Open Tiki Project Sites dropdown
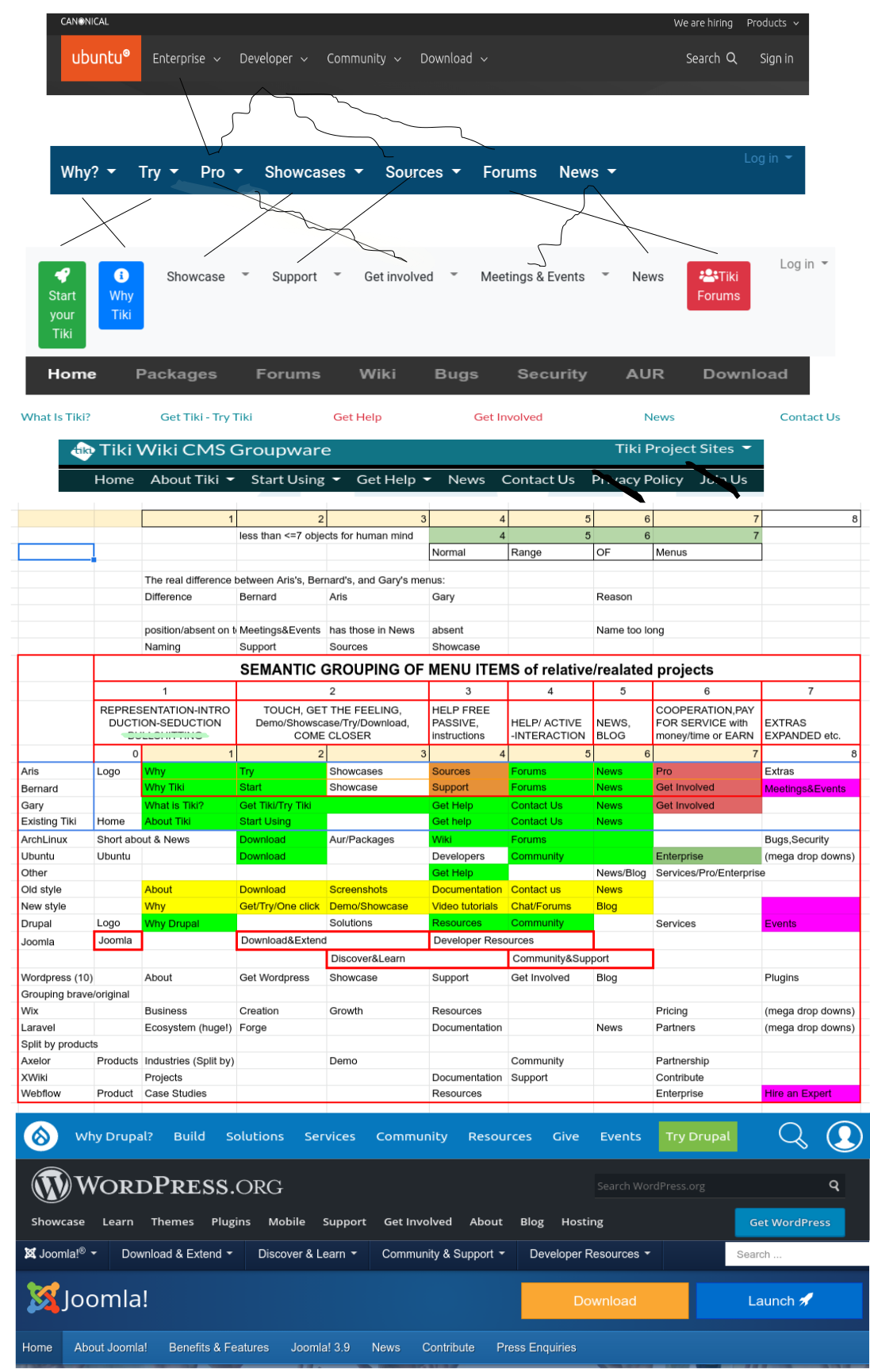This screenshot has height=1372, width=870. click(683, 448)
